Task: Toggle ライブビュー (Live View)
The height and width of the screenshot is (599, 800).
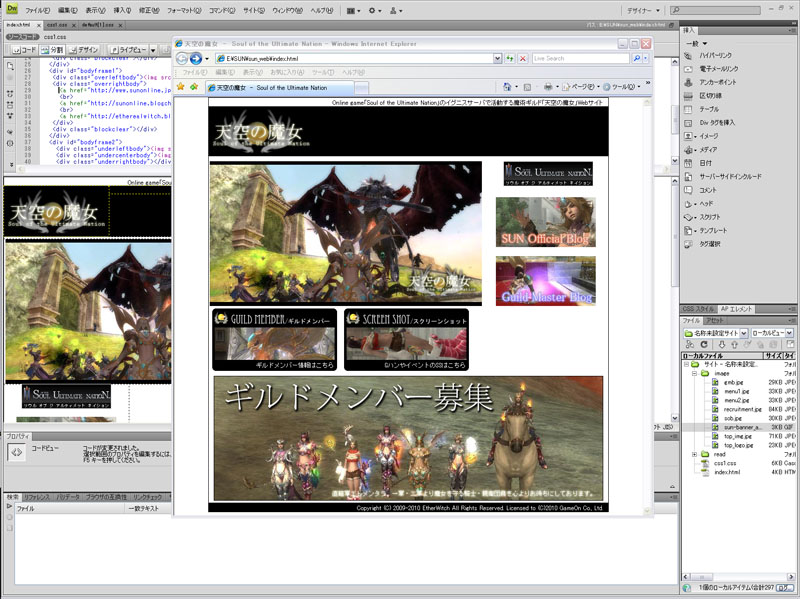Action: tap(128, 50)
